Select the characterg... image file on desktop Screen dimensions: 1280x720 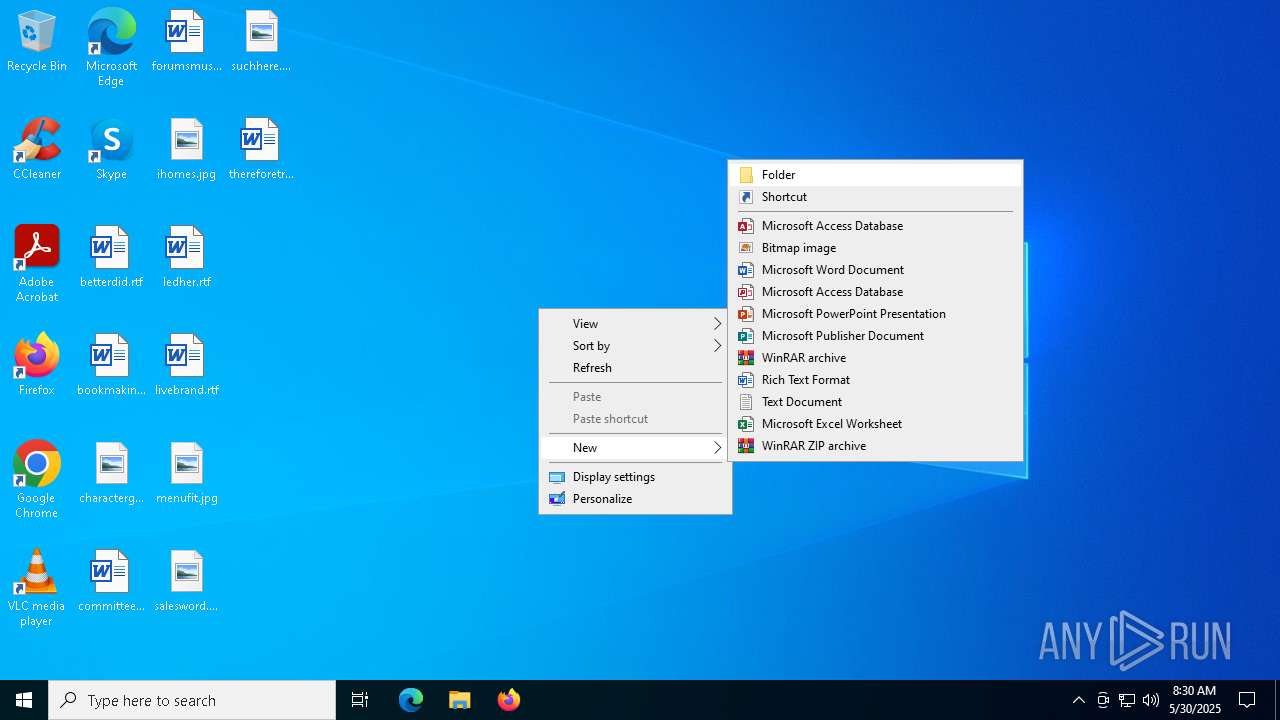tap(111, 474)
